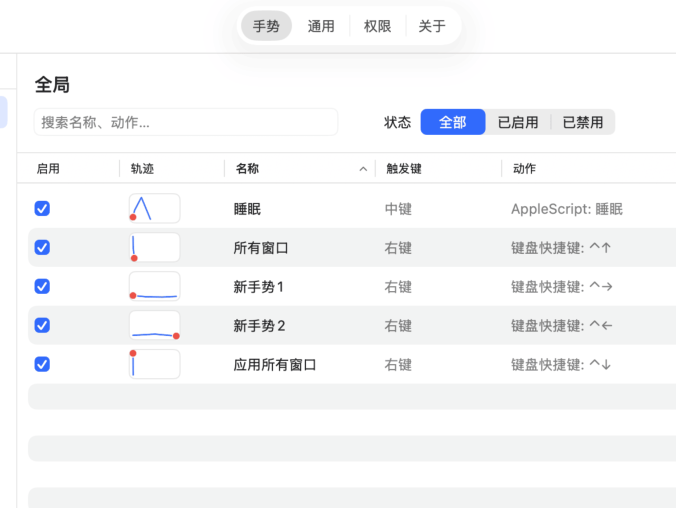Uncheck the 所有窗口 gesture checkbox
Viewport: 676px width, 508px height.
pos(42,248)
